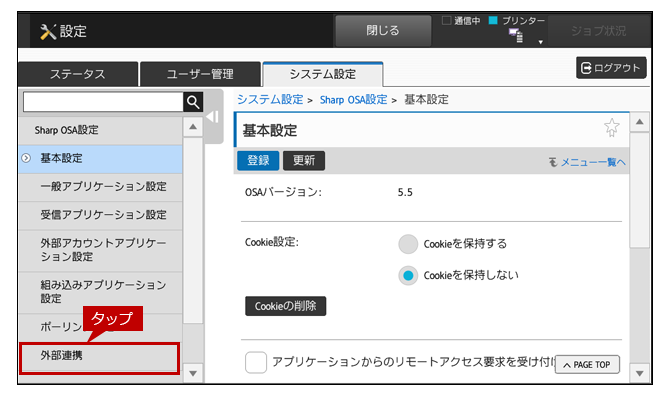Click sidebar scrollbar up arrow

pyautogui.click(x=193, y=127)
